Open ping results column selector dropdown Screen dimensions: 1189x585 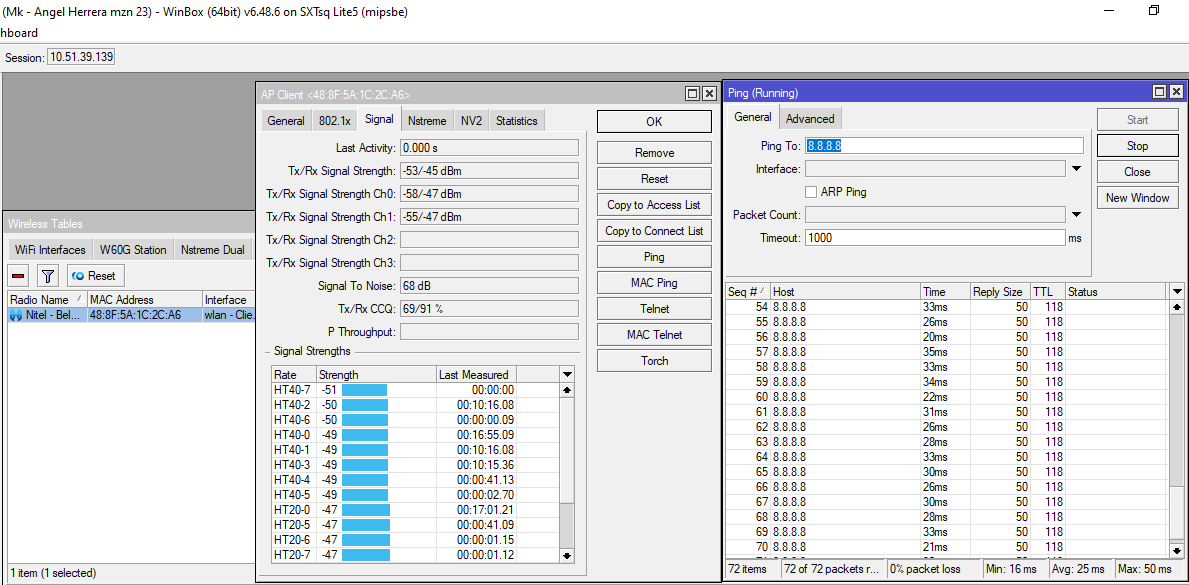point(1176,291)
